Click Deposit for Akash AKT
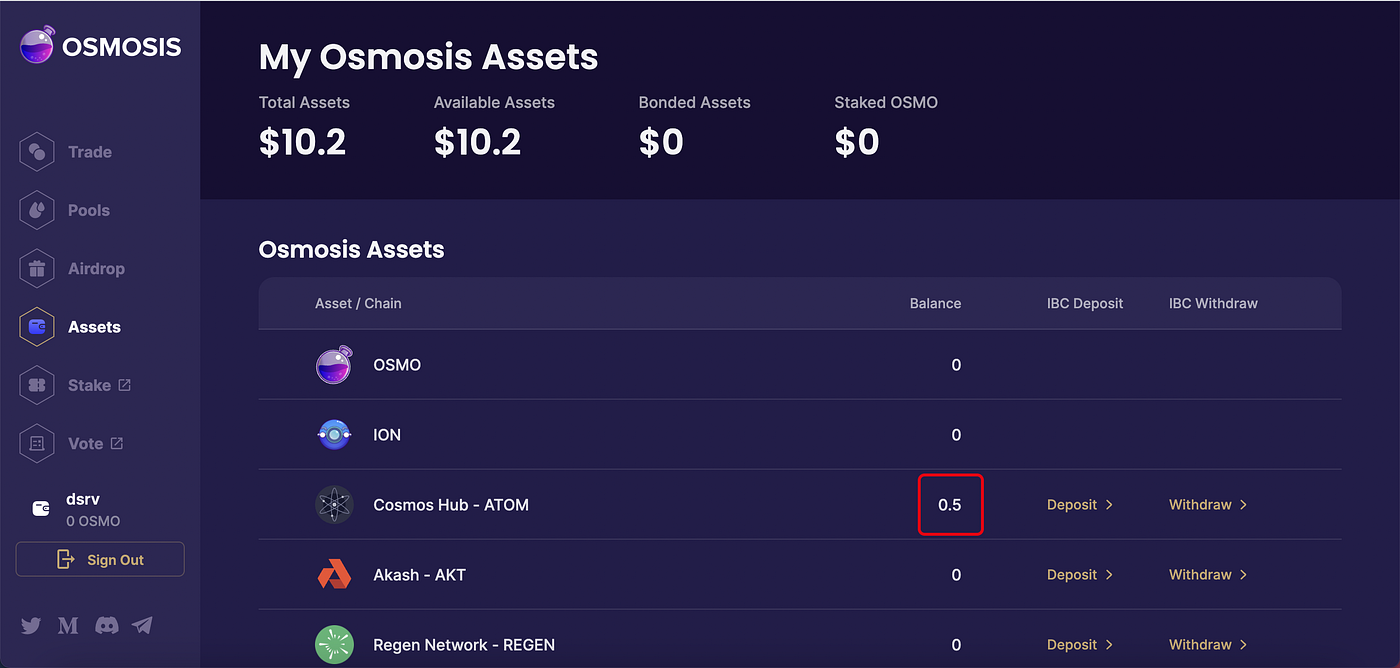 pos(1079,575)
